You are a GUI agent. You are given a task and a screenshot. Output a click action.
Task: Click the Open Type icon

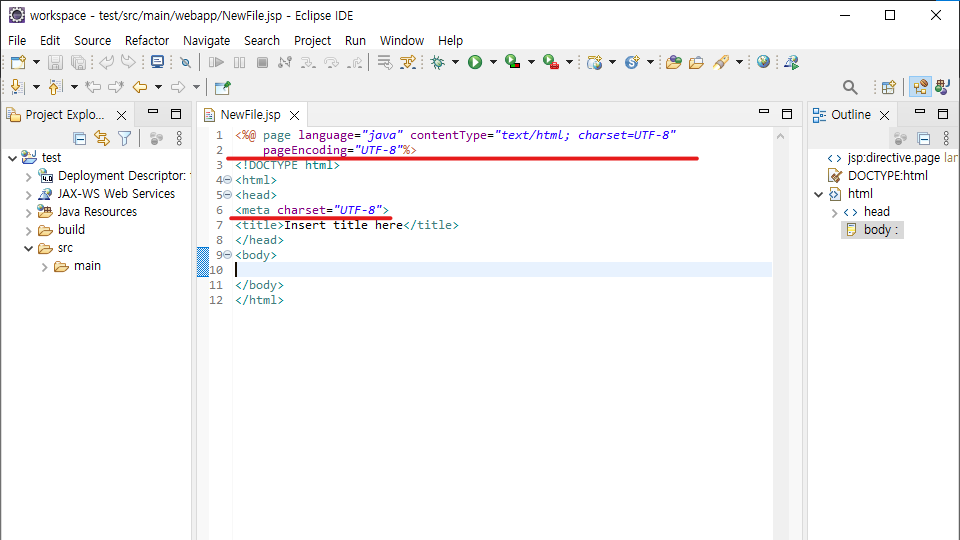pyautogui.click(x=673, y=62)
